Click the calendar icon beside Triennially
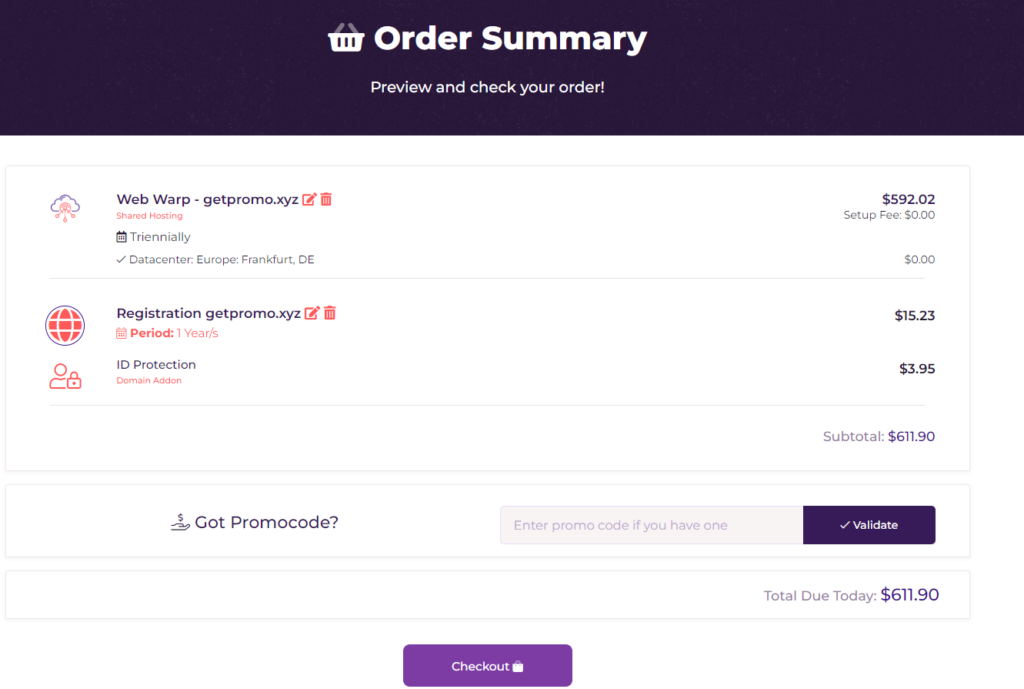This screenshot has width=1024, height=689. [x=121, y=237]
